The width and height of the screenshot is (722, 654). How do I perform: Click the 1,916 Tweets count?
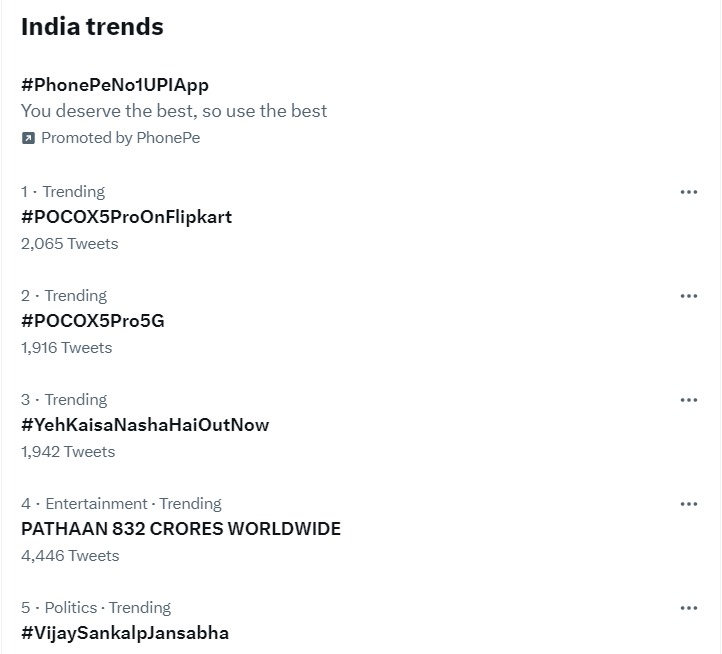click(x=67, y=348)
